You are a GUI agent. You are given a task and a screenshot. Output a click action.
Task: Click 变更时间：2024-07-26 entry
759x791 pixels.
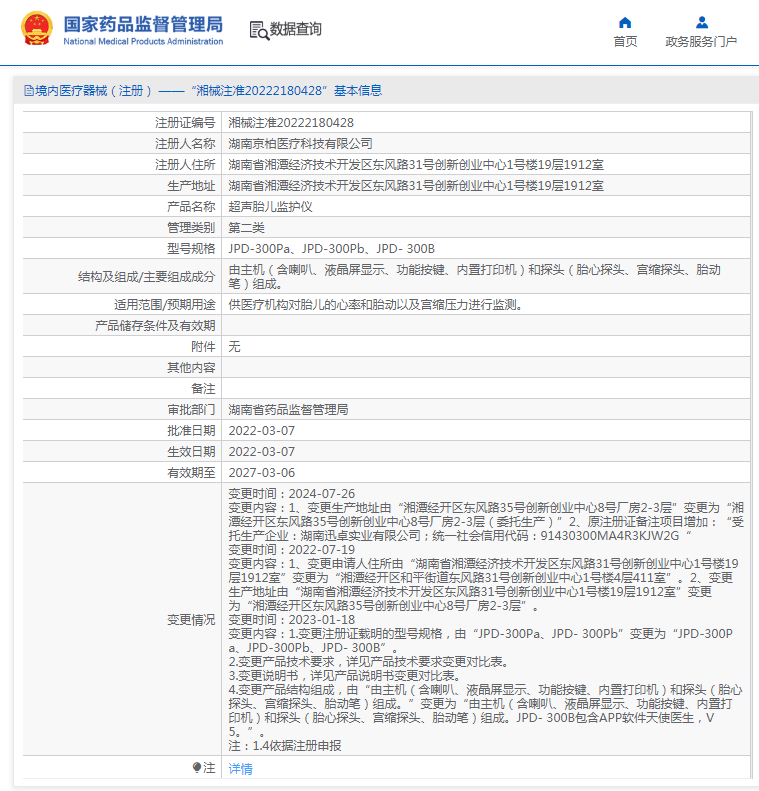(291, 494)
